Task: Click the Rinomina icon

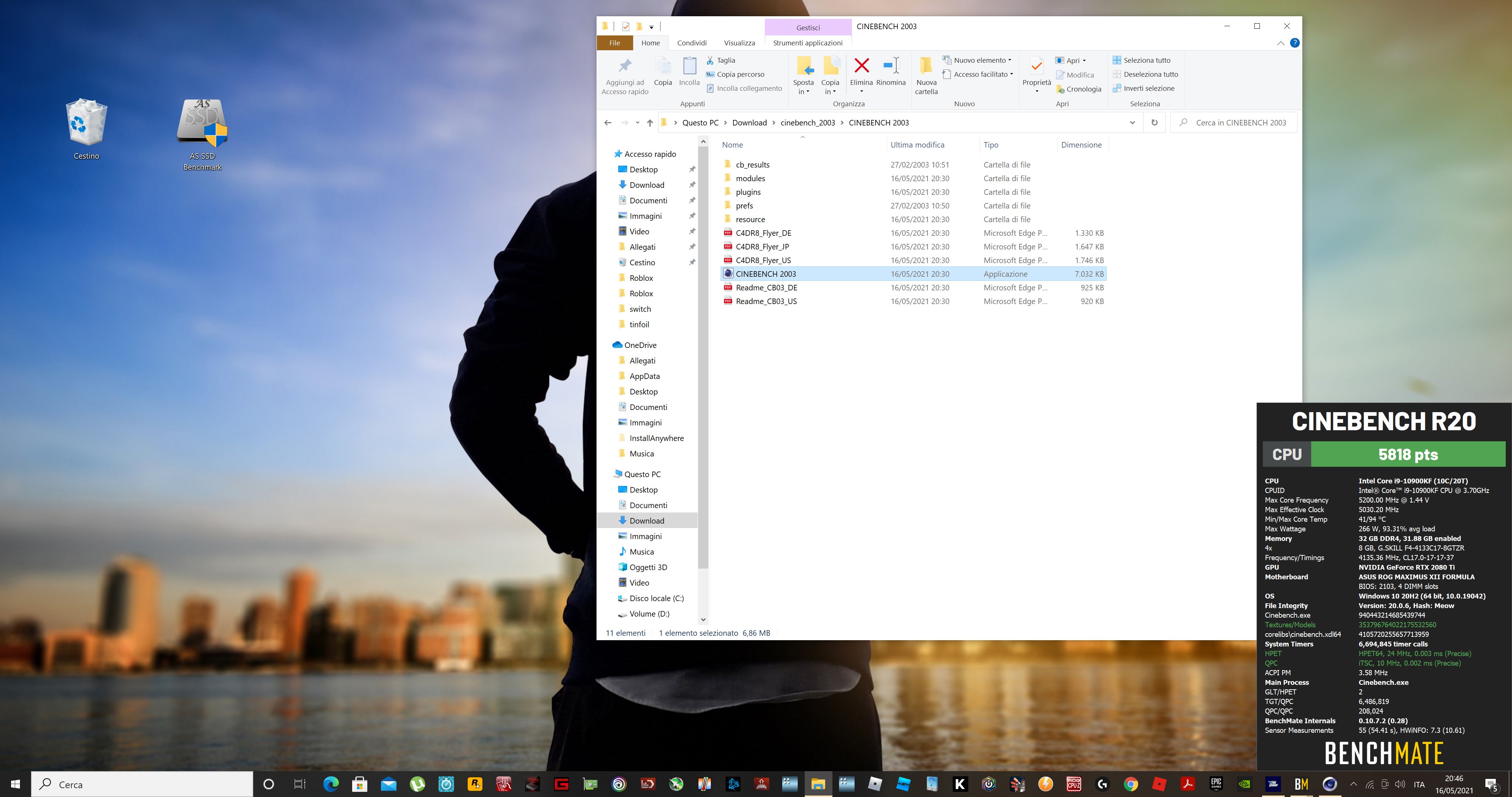Action: (891, 65)
